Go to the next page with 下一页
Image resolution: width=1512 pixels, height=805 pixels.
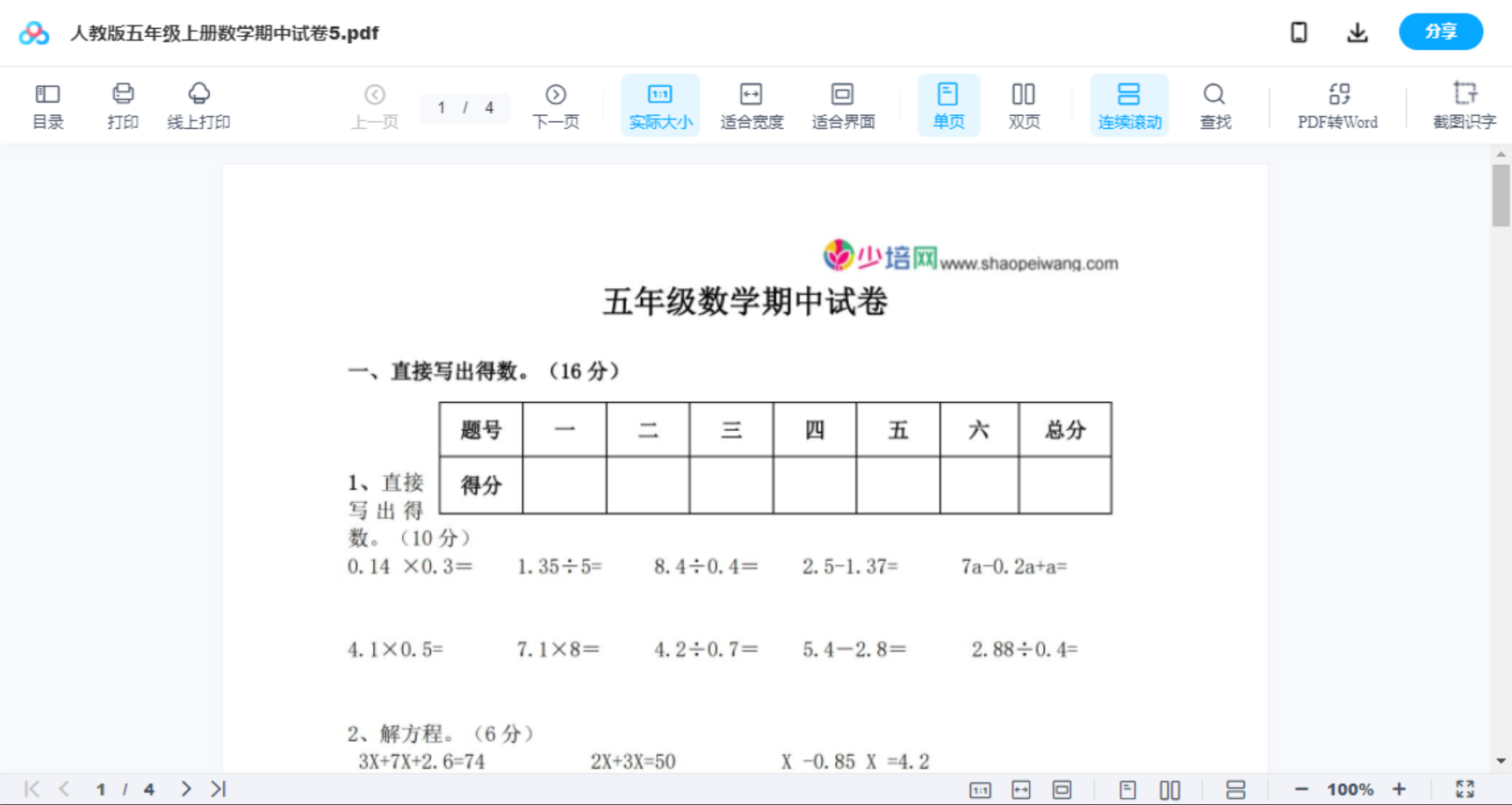pyautogui.click(x=556, y=104)
